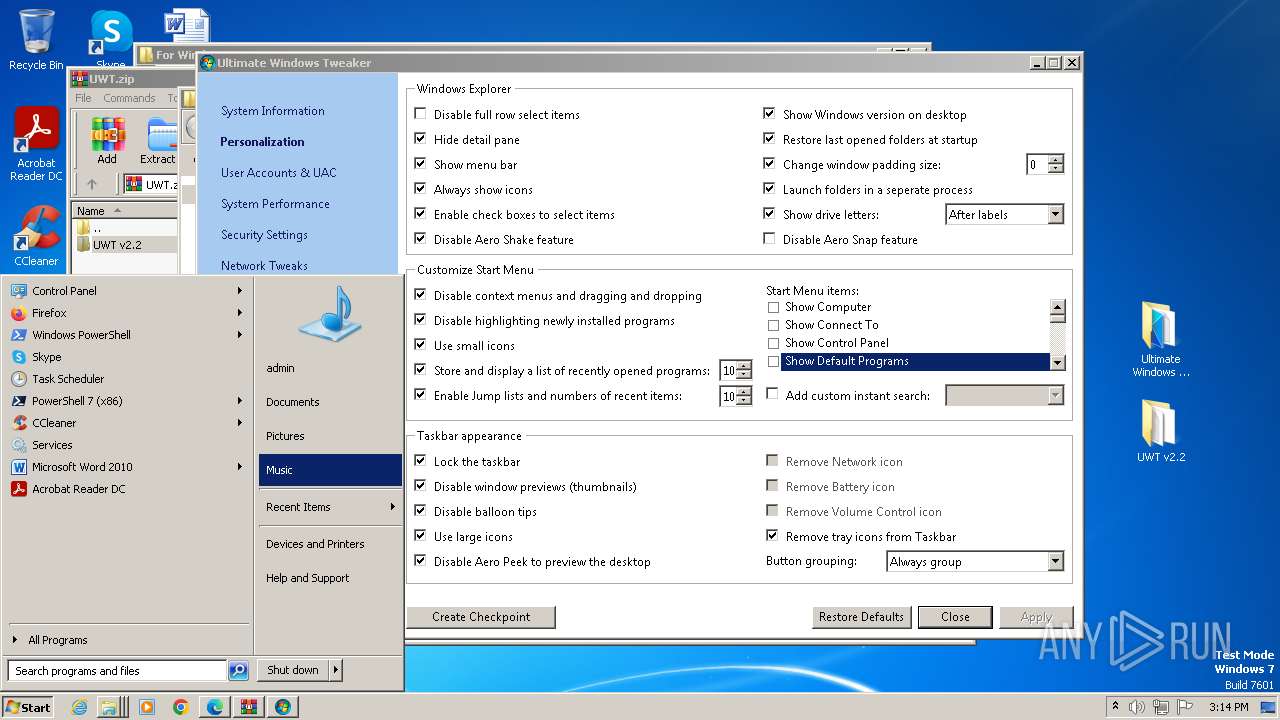
Task: Open Ultimate Windows folder on desktop
Action: tap(1161, 338)
